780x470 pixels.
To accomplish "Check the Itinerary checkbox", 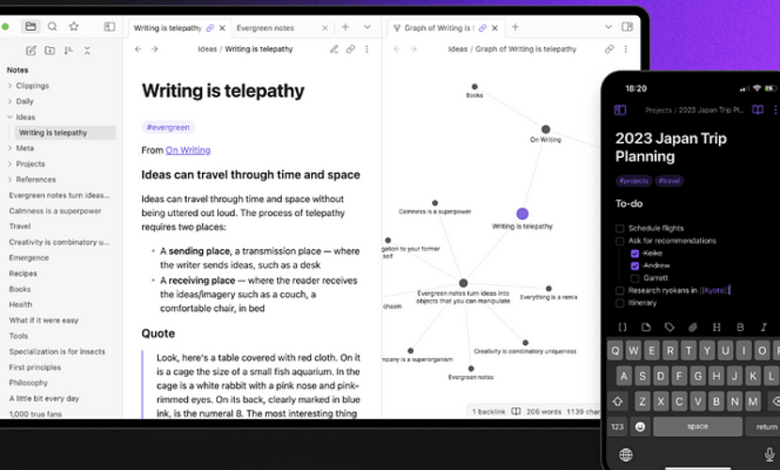I will tap(619, 303).
